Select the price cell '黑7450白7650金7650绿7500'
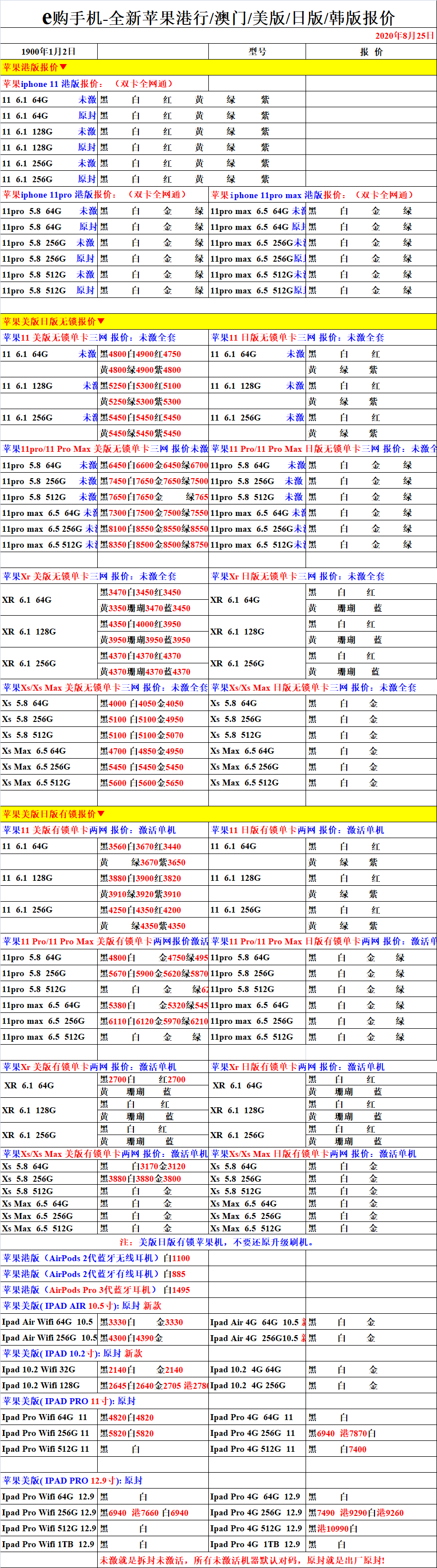The width and height of the screenshot is (437, 1568). tap(153, 481)
